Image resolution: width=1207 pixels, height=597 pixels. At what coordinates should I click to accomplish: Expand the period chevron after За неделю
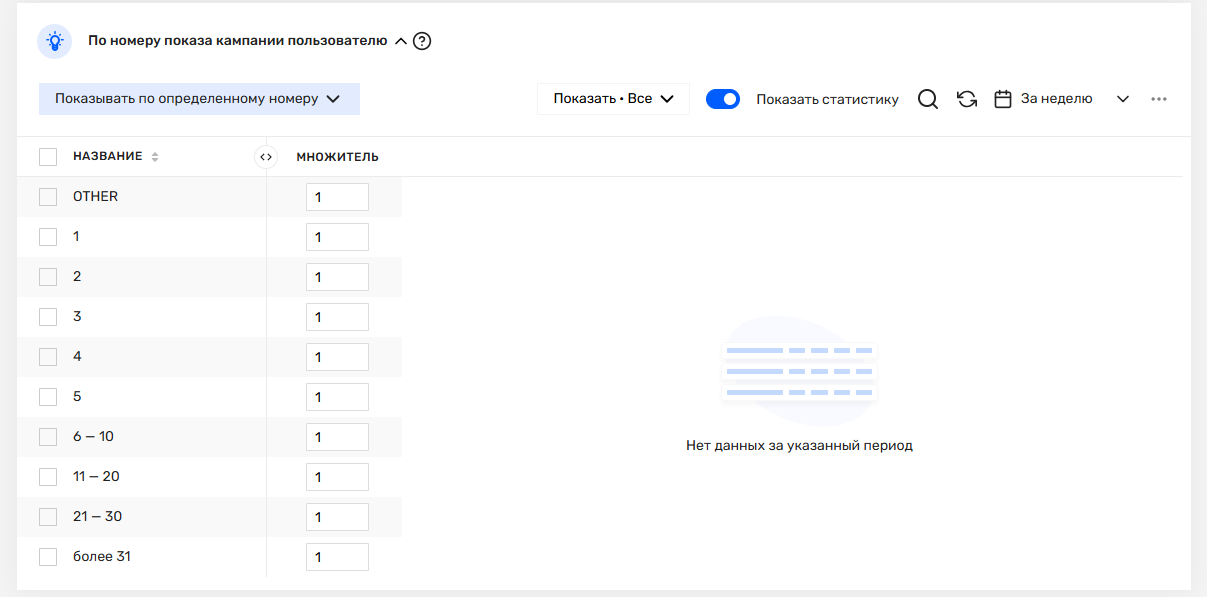point(1123,99)
